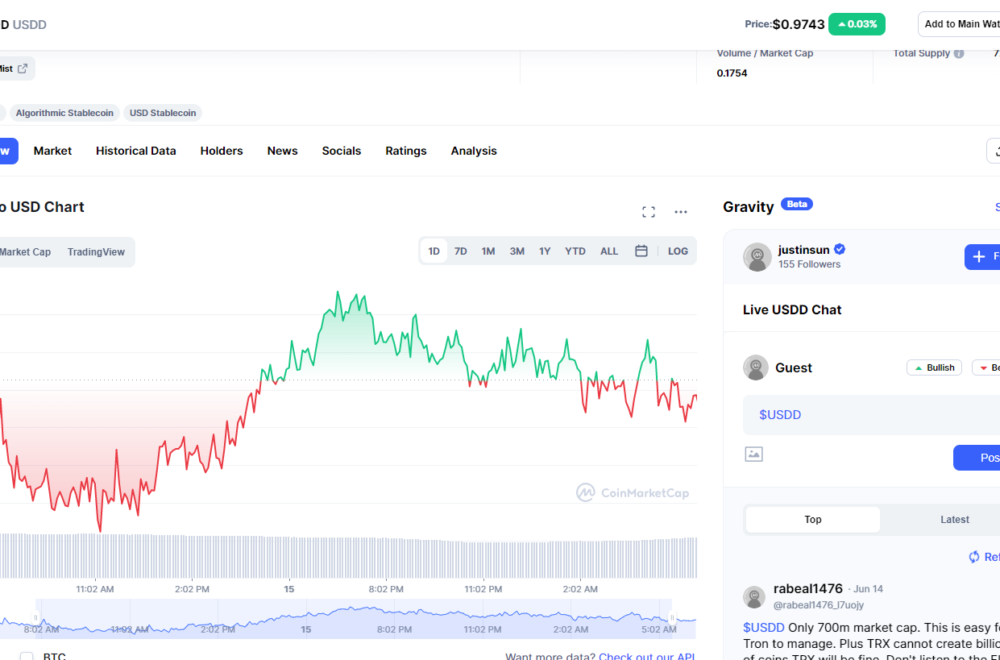Open the Ratings tab

point(406,151)
